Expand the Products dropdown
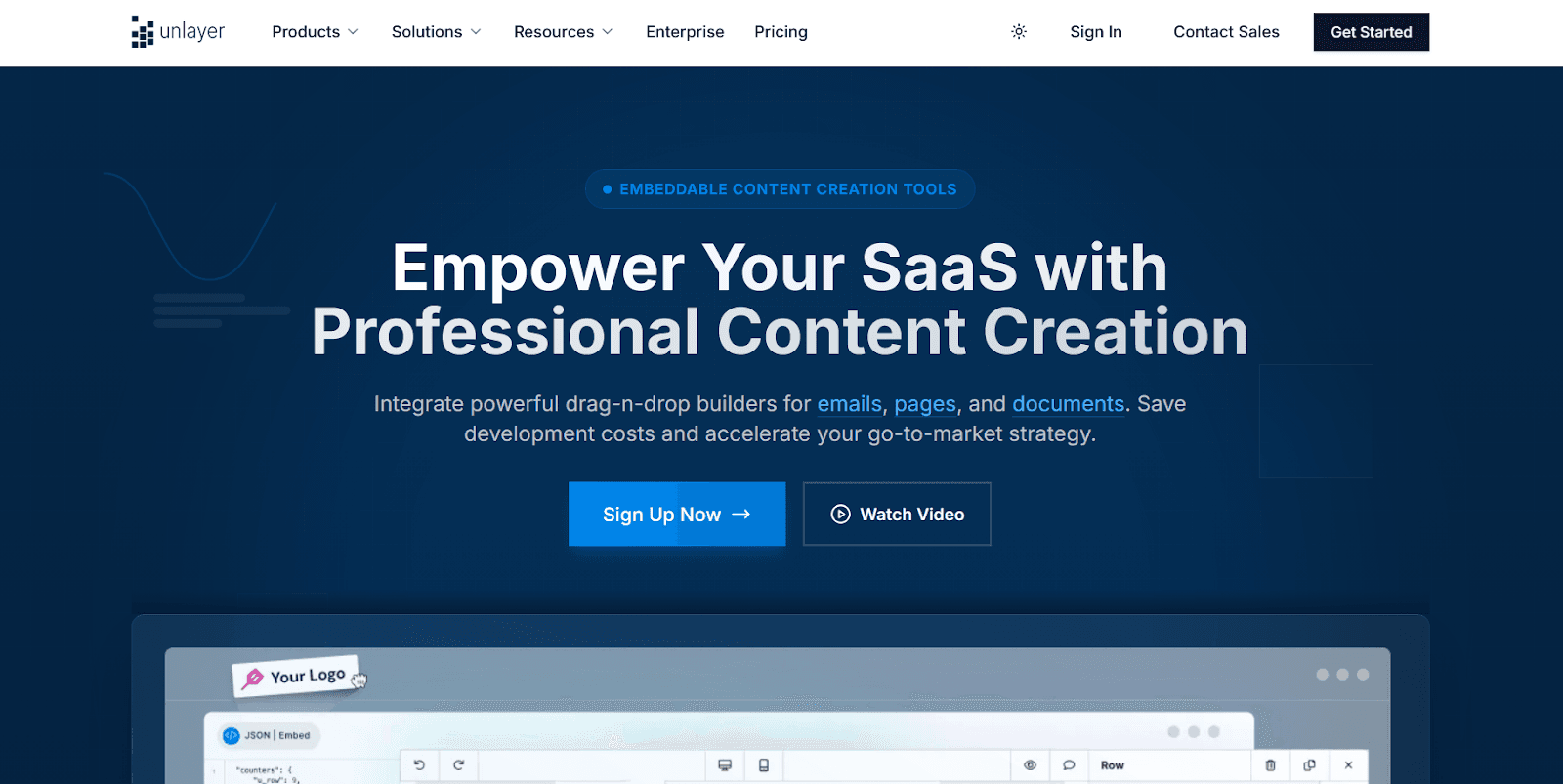 pyautogui.click(x=315, y=32)
